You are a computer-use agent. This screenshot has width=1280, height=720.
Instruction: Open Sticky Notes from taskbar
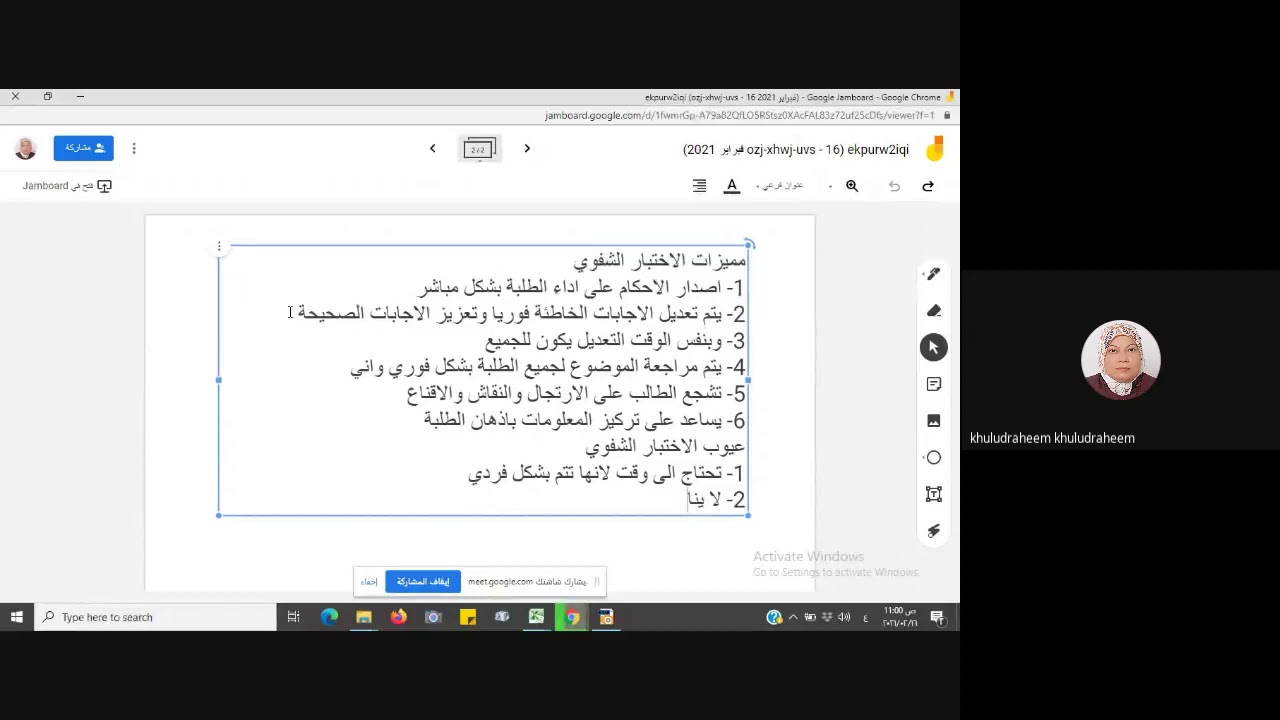point(467,617)
